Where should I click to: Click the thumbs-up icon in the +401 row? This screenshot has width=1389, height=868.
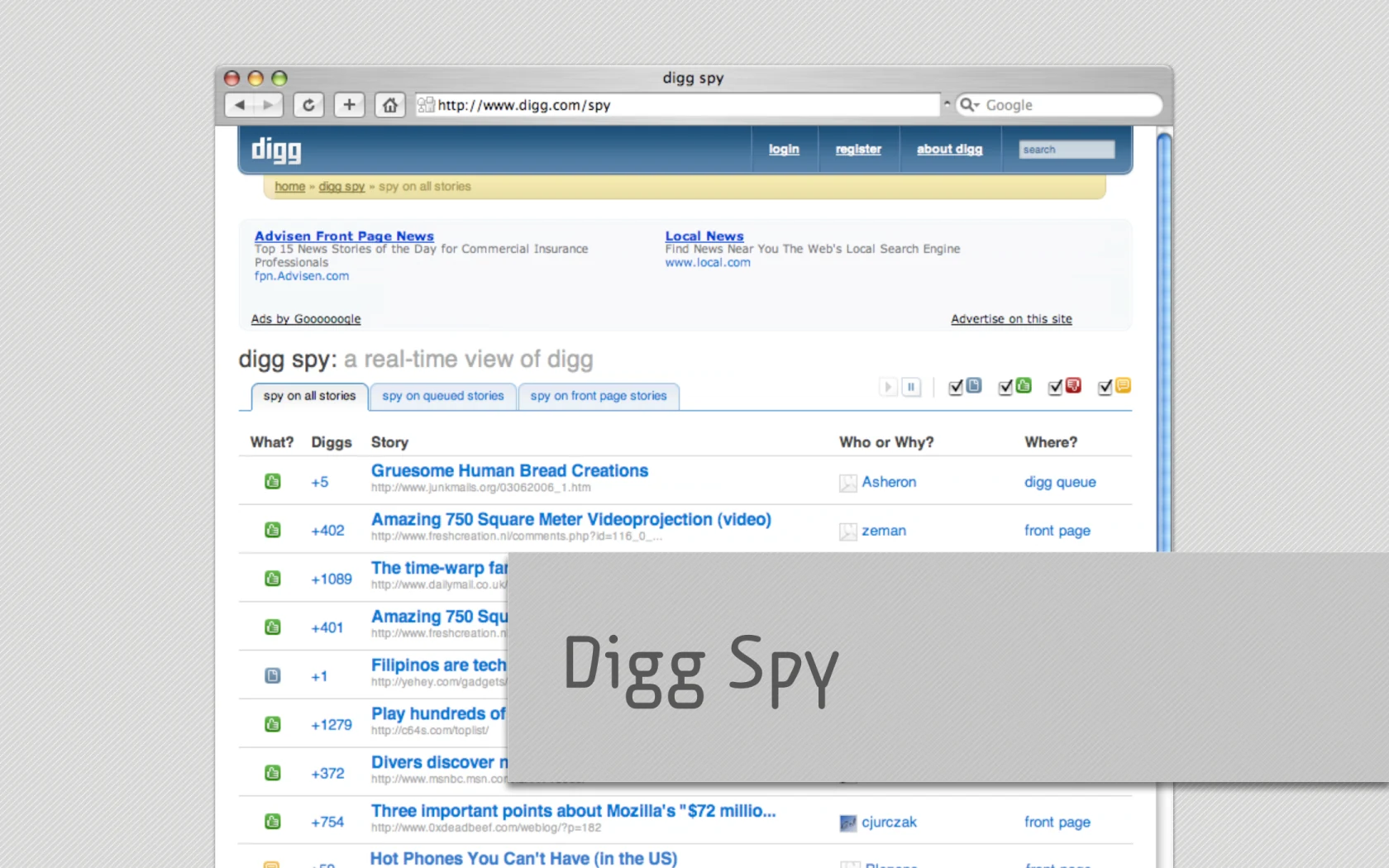pyautogui.click(x=272, y=627)
